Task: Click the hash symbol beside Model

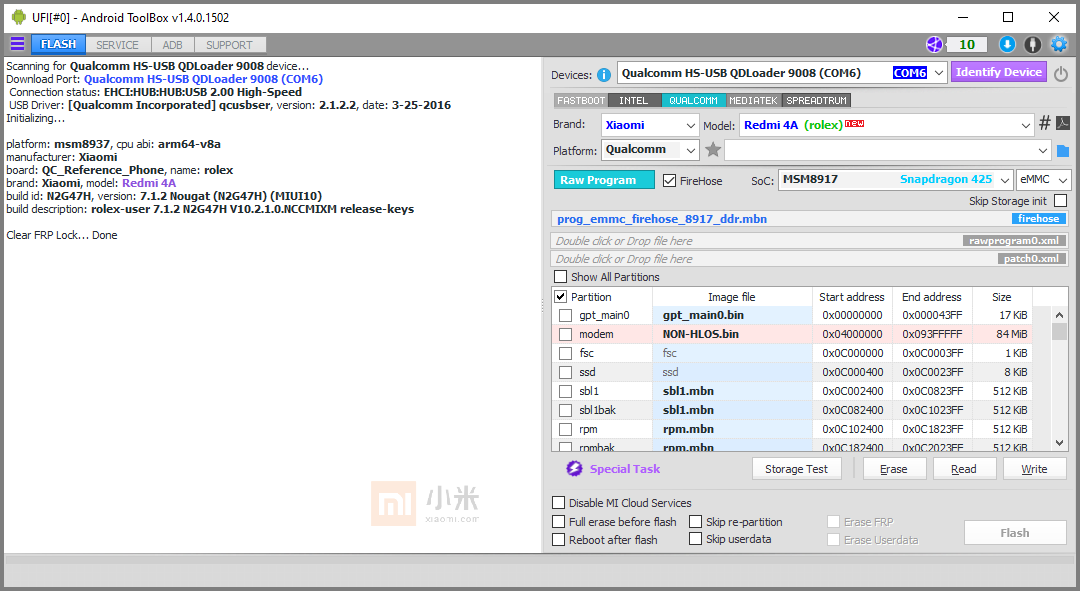Action: coord(1045,123)
